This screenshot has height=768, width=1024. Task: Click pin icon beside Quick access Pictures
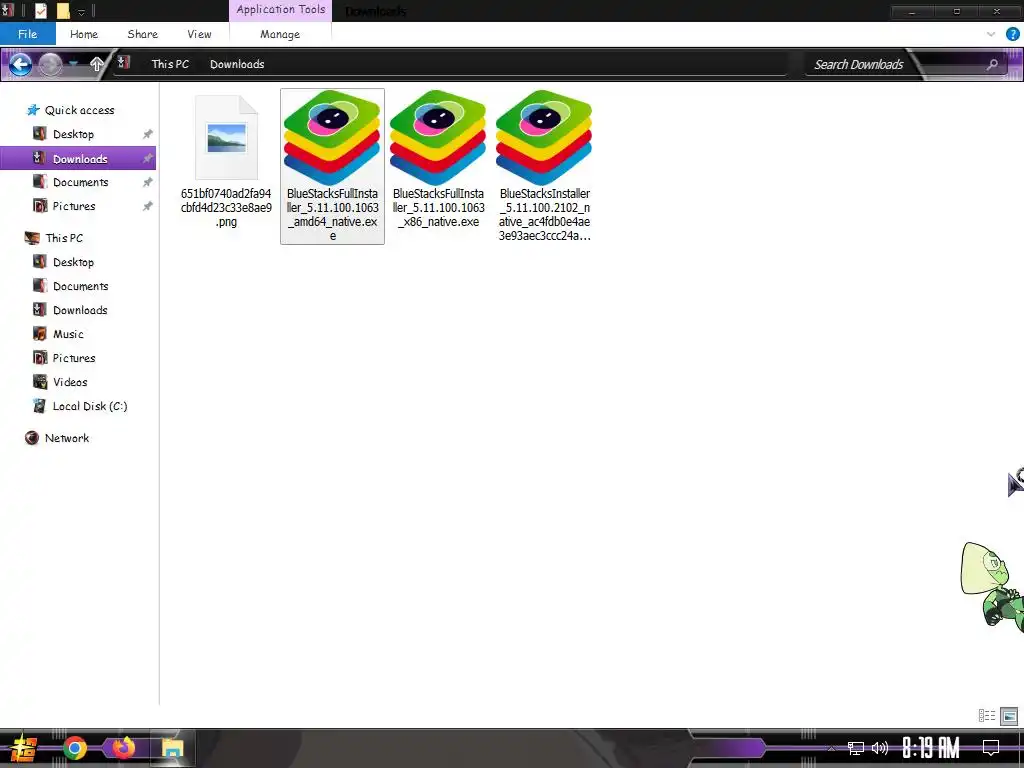click(148, 206)
